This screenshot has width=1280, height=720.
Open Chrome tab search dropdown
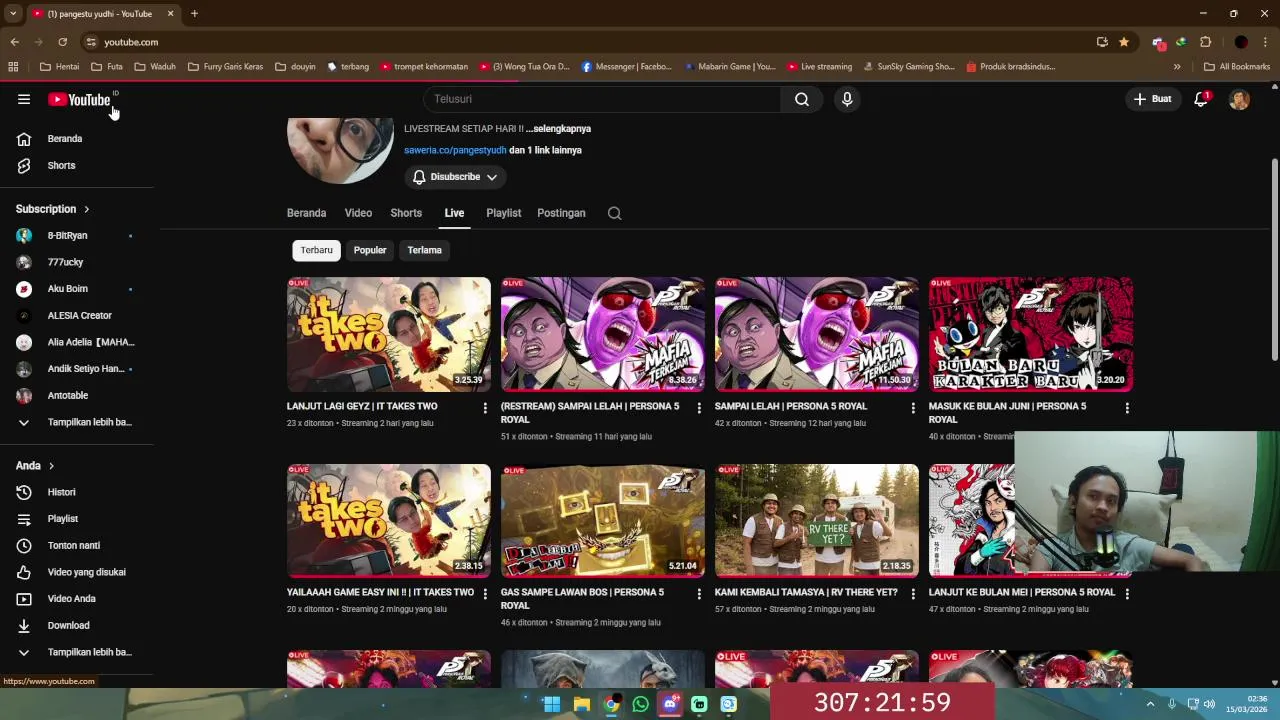coord(13,14)
